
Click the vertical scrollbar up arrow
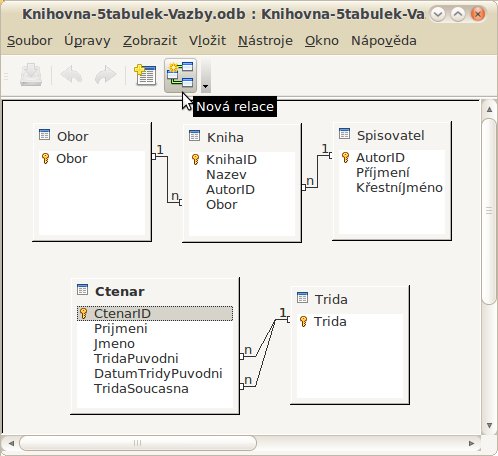(489, 109)
